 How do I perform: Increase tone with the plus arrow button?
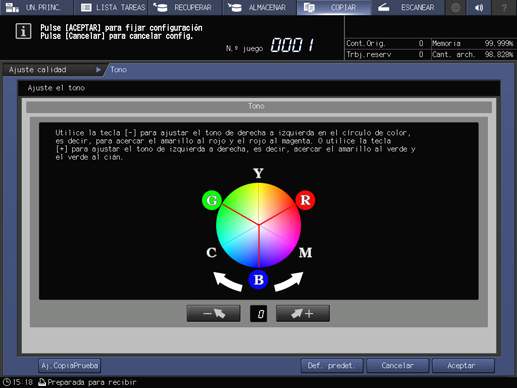point(303,313)
